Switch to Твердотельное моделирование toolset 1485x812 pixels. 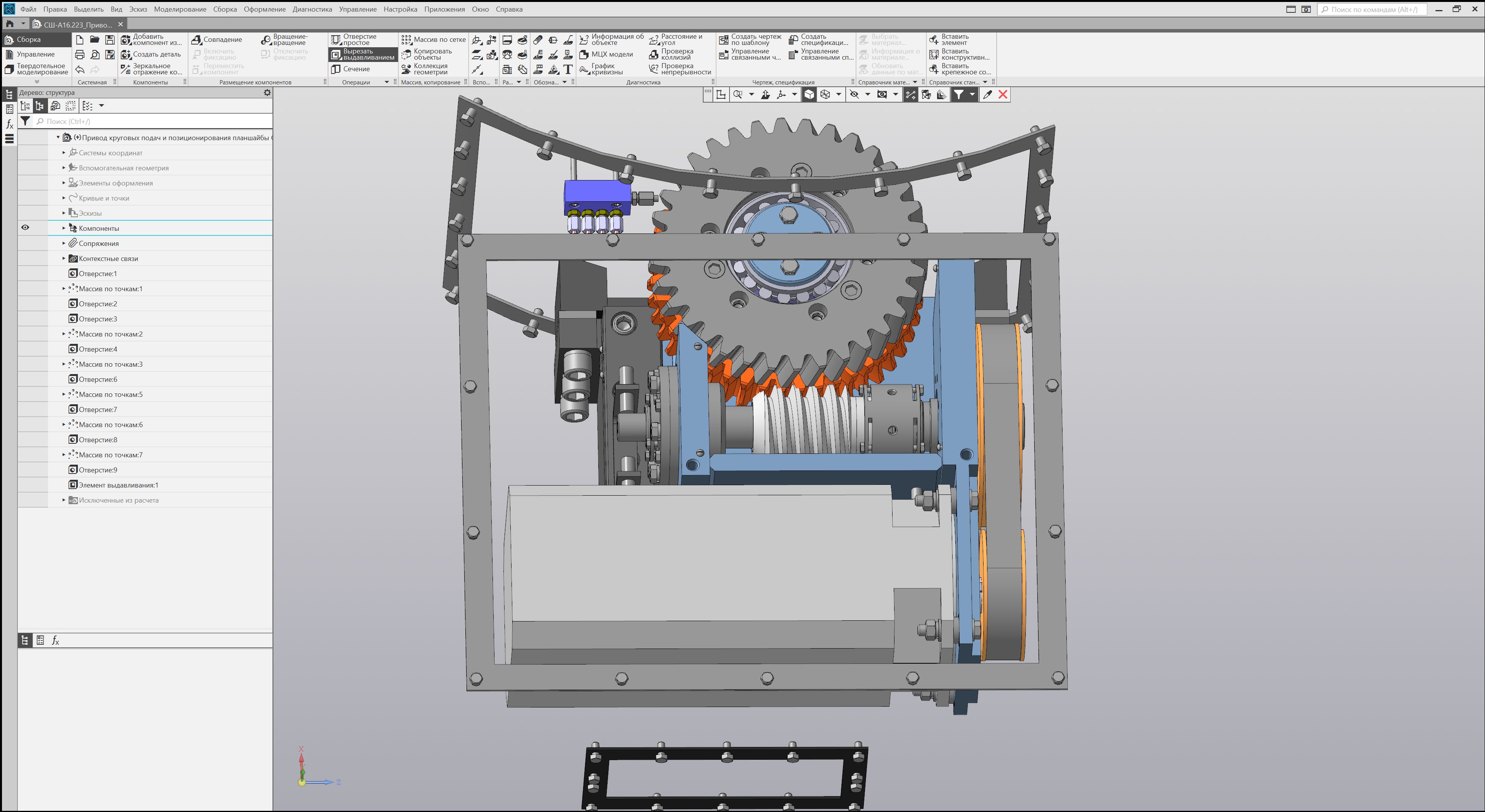coord(36,69)
